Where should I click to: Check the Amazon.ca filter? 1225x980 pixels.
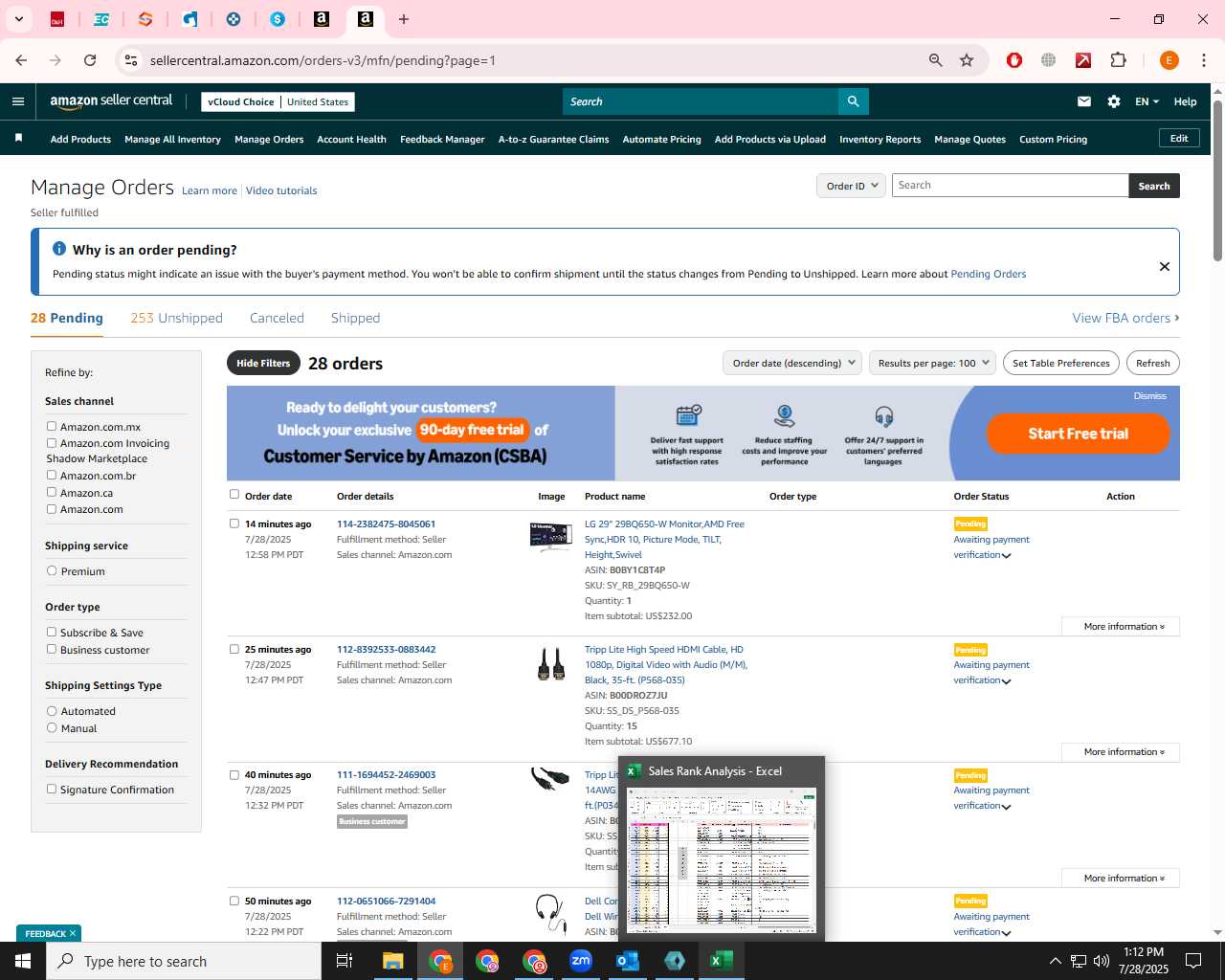coord(52,492)
